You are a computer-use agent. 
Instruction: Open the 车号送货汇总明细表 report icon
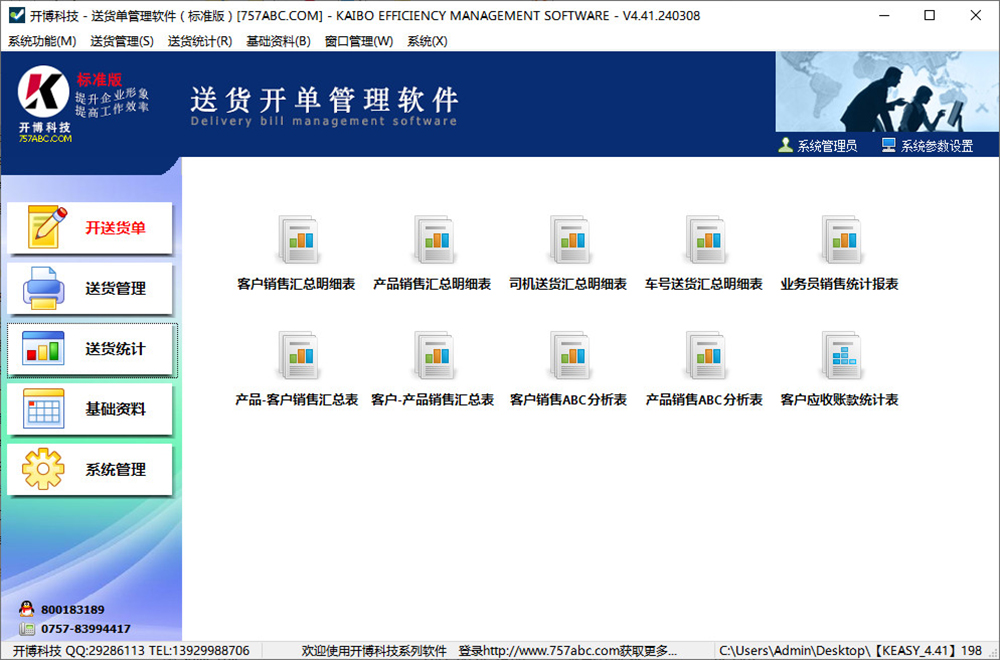tap(705, 239)
